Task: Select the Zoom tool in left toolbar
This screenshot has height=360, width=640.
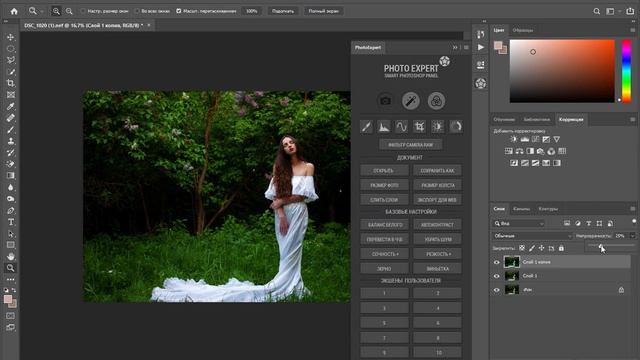Action: click(11, 268)
